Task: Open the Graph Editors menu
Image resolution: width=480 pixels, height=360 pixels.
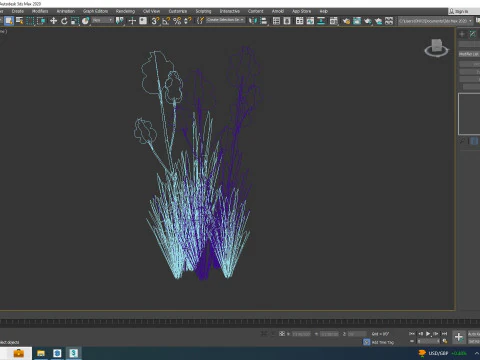Action: pyautogui.click(x=95, y=11)
